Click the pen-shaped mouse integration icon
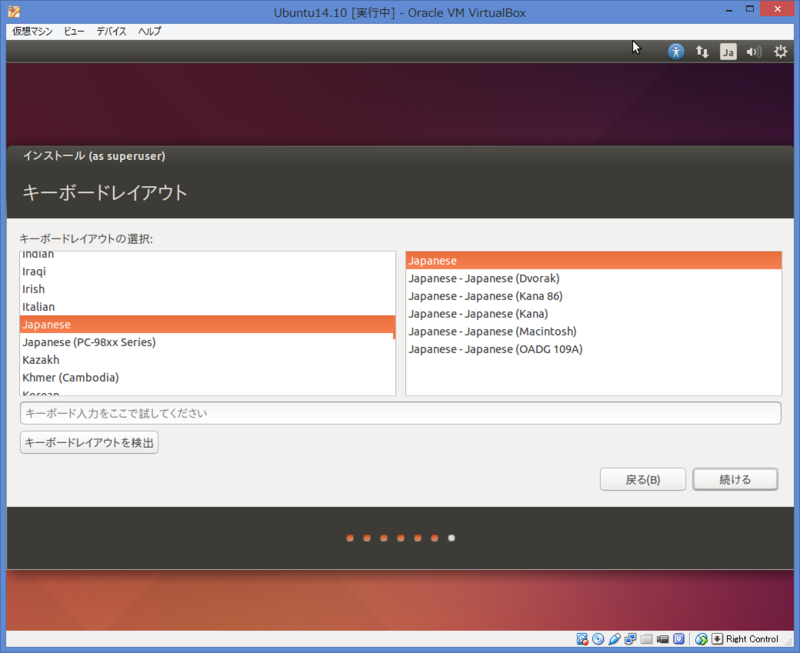This screenshot has height=653, width=800. pyautogui.click(x=616, y=639)
